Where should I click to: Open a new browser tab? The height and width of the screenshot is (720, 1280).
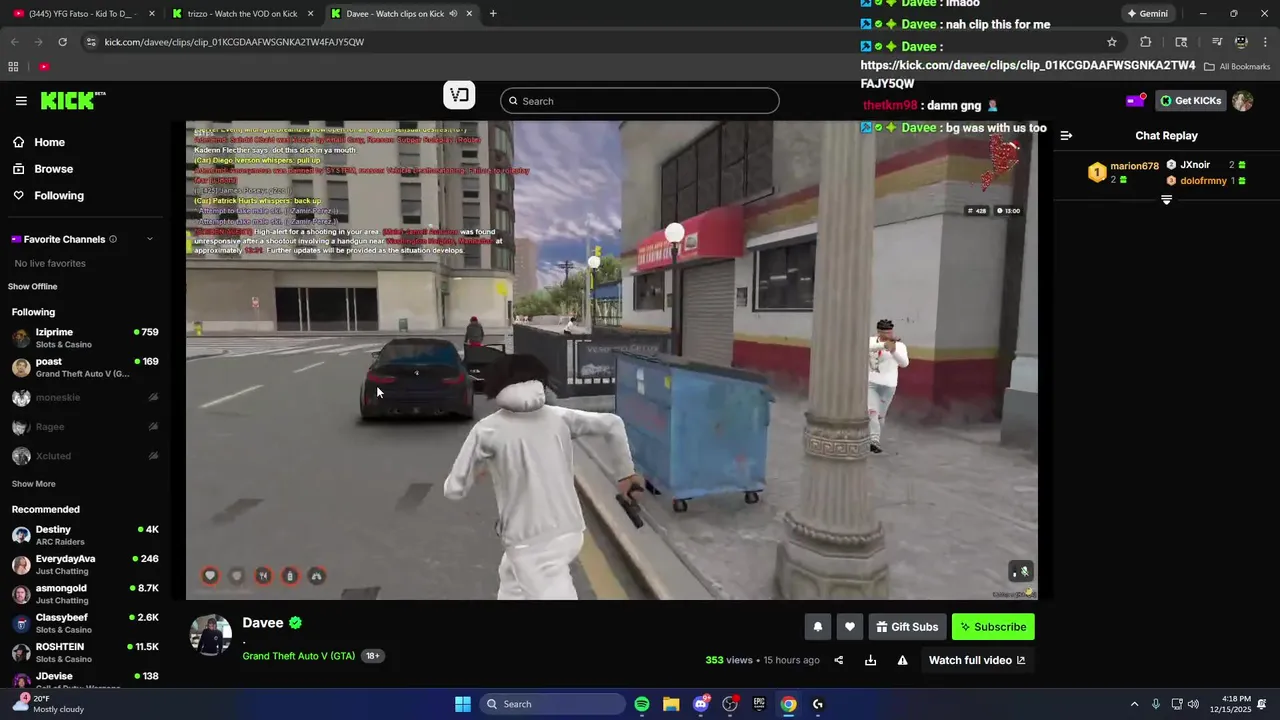tap(493, 14)
